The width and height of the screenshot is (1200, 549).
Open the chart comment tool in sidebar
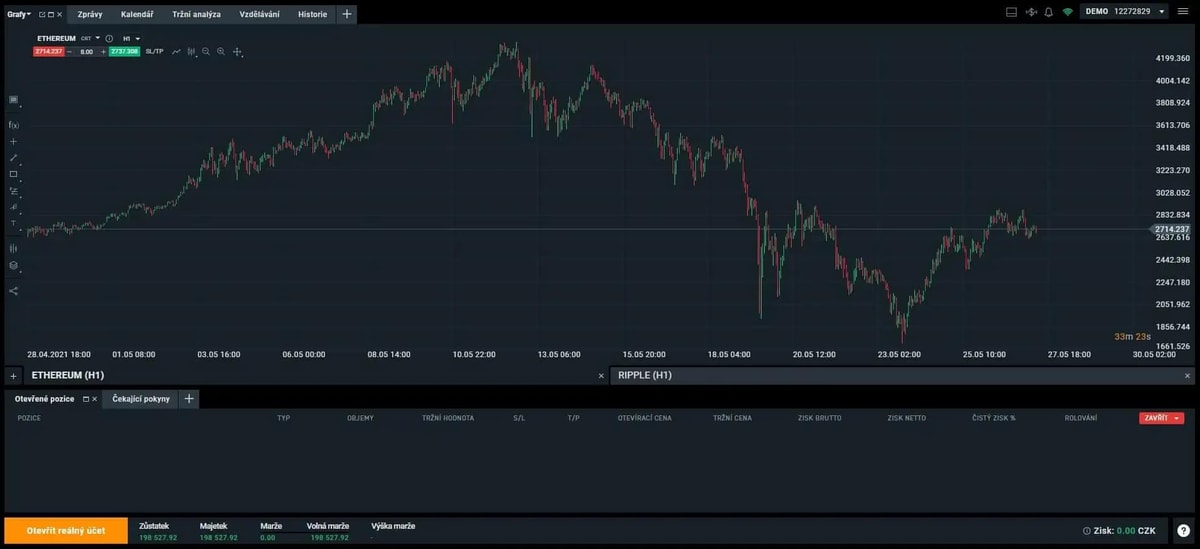(x=13, y=100)
